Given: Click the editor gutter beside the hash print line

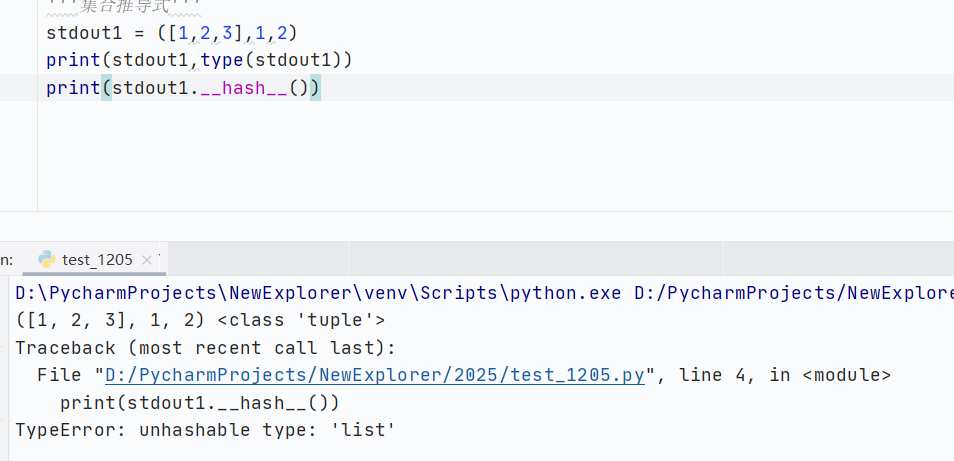Looking at the screenshot, I should (x=18, y=88).
